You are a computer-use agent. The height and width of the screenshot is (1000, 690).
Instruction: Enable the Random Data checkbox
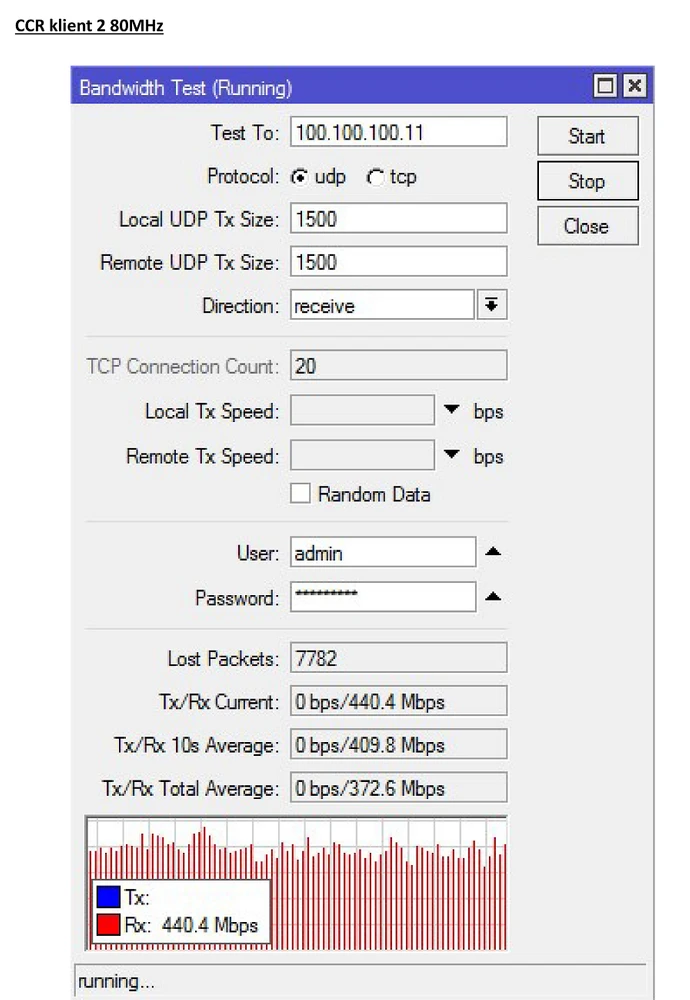pyautogui.click(x=299, y=493)
